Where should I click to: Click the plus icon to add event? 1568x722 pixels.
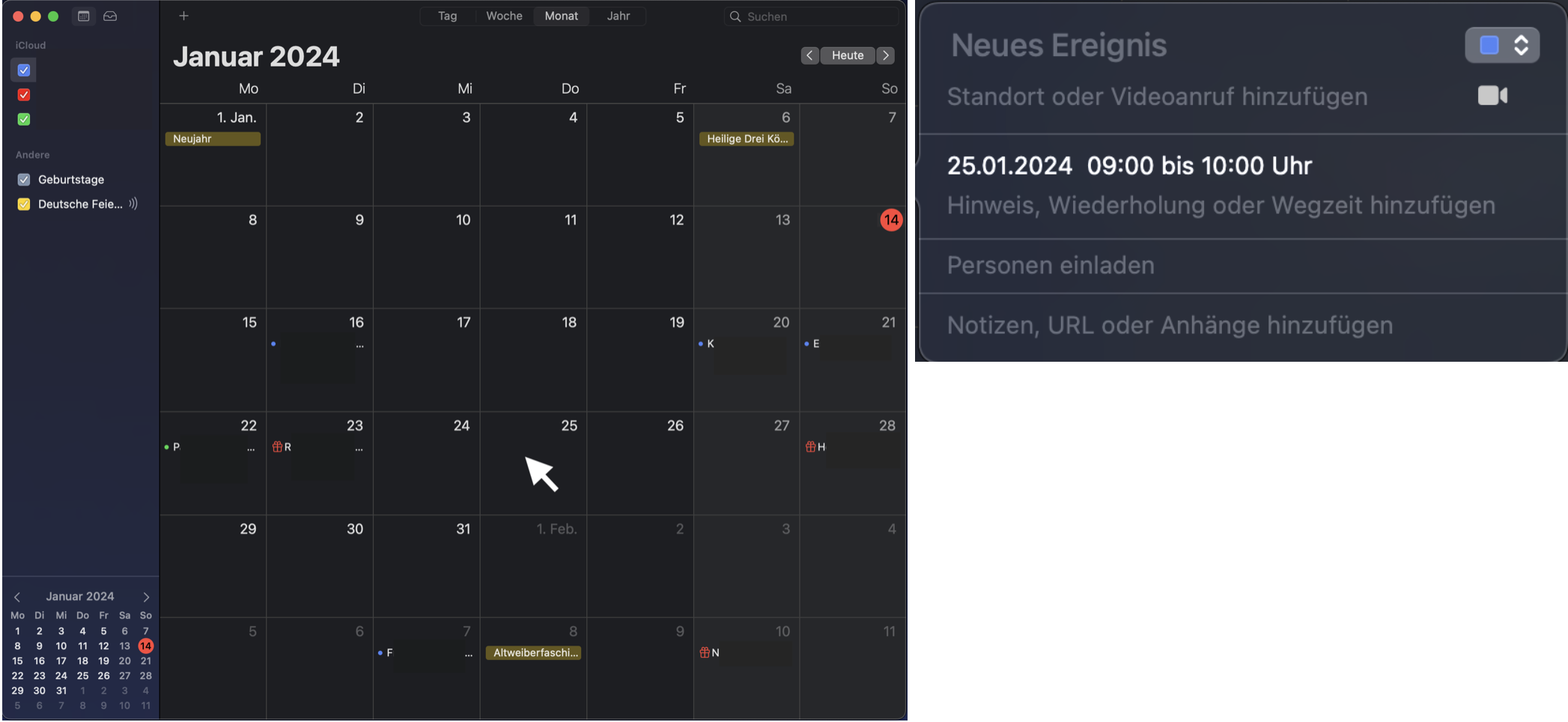click(183, 16)
